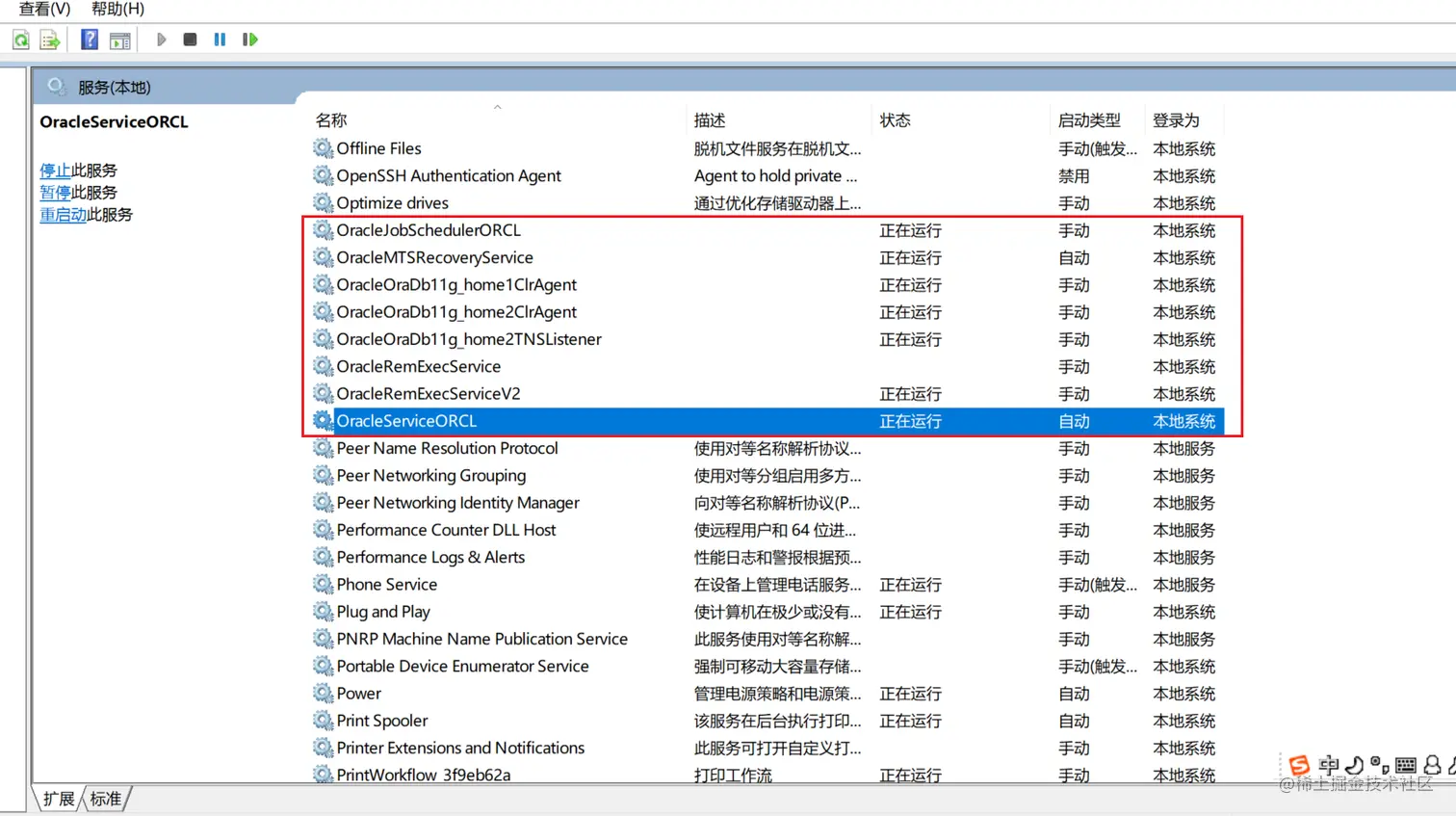Select the PrintWorkflow_3f9eb62a service name
Screen dimensions: 1456x816
point(424,775)
